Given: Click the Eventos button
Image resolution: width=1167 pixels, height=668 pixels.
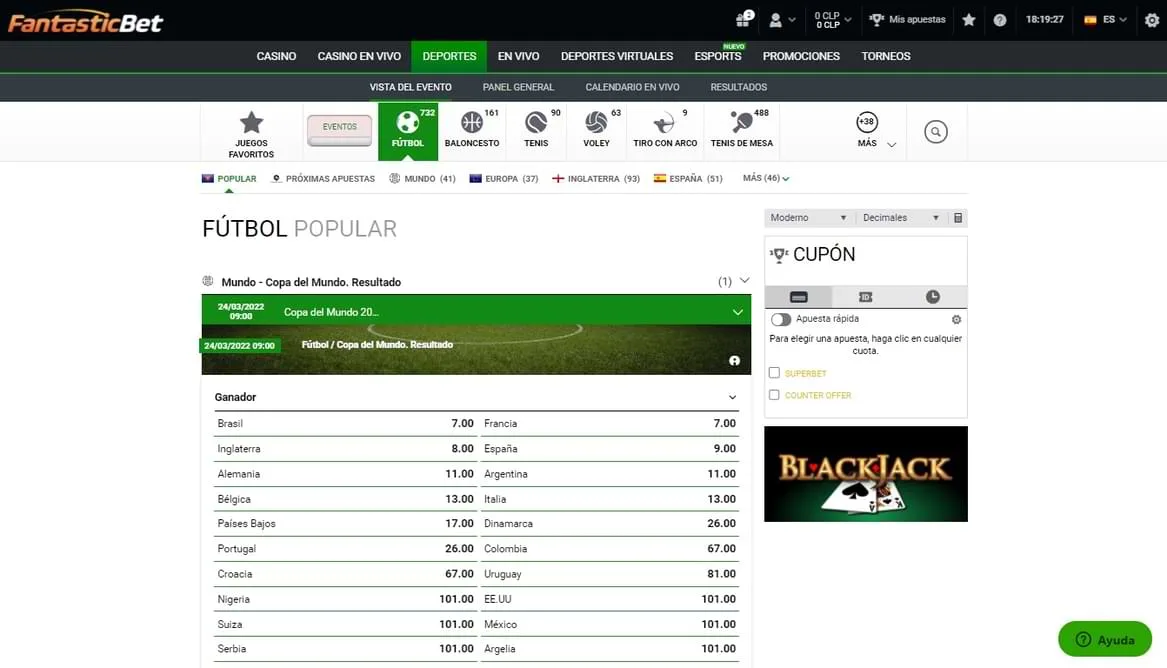Looking at the screenshot, I should pos(339,130).
